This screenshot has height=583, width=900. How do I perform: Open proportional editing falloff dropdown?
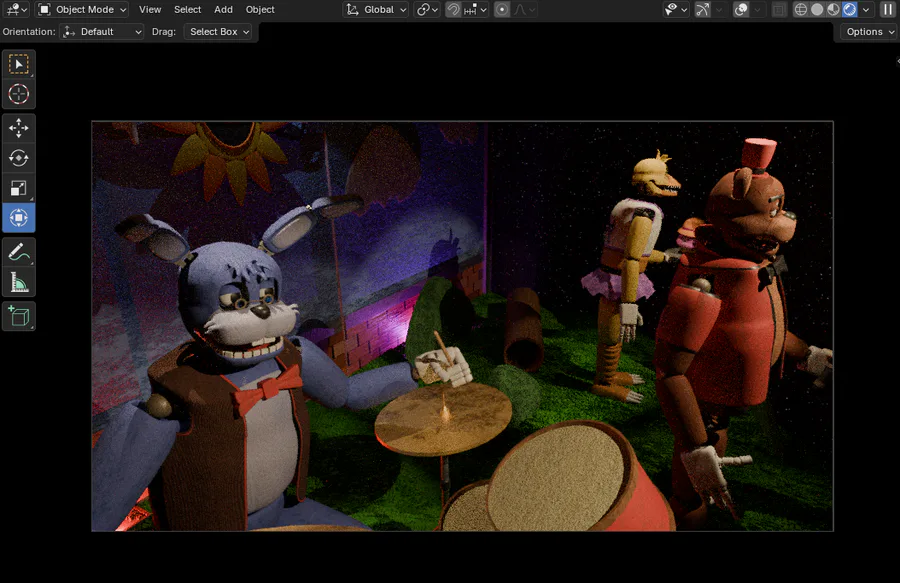pyautogui.click(x=524, y=9)
